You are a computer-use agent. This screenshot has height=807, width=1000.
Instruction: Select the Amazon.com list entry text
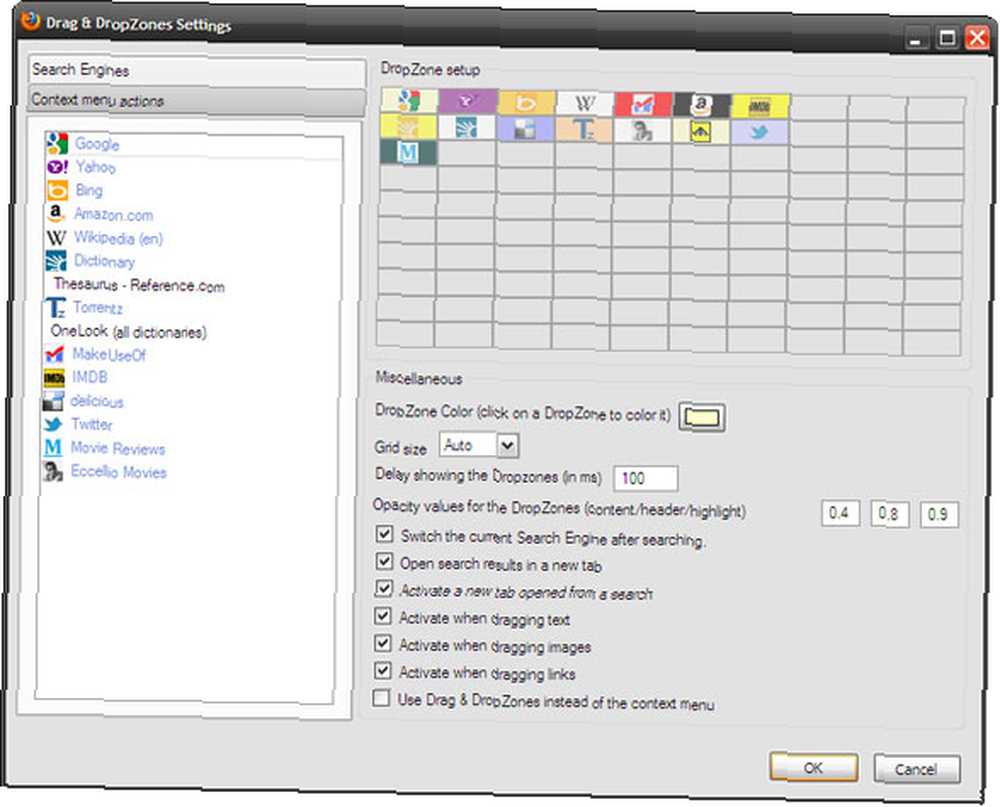pos(114,214)
